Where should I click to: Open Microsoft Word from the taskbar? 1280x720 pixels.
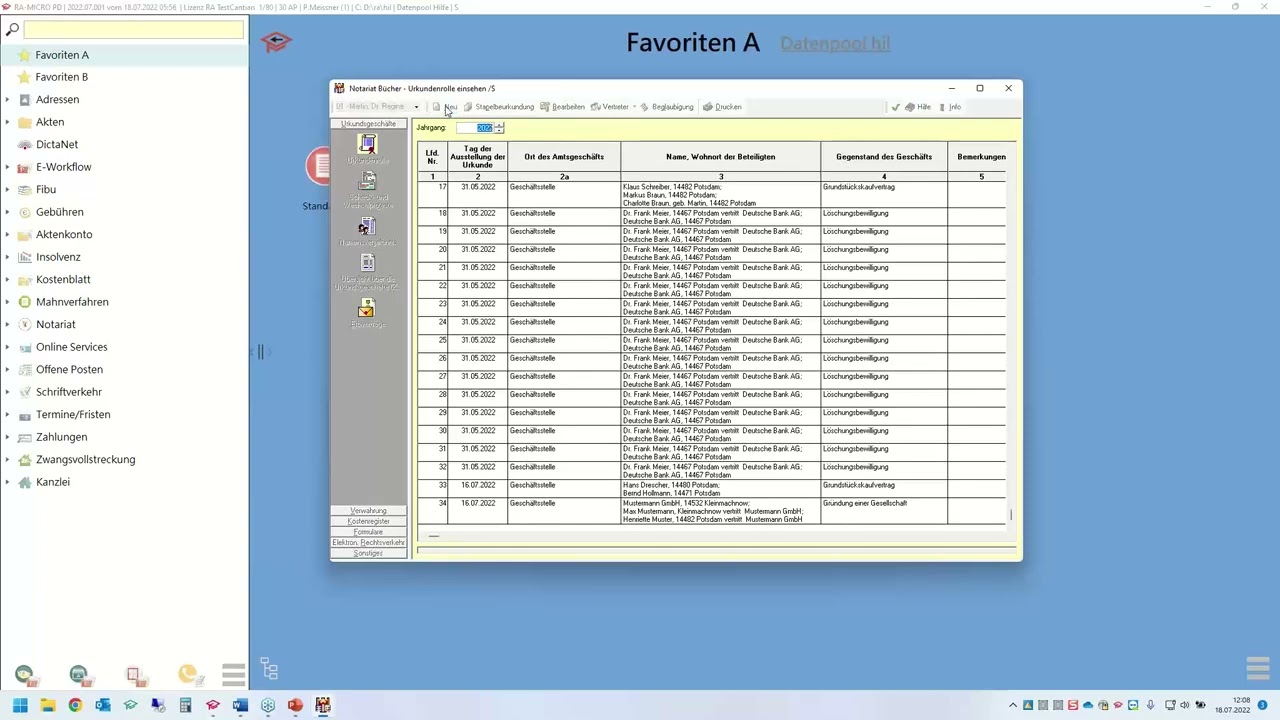click(x=240, y=705)
